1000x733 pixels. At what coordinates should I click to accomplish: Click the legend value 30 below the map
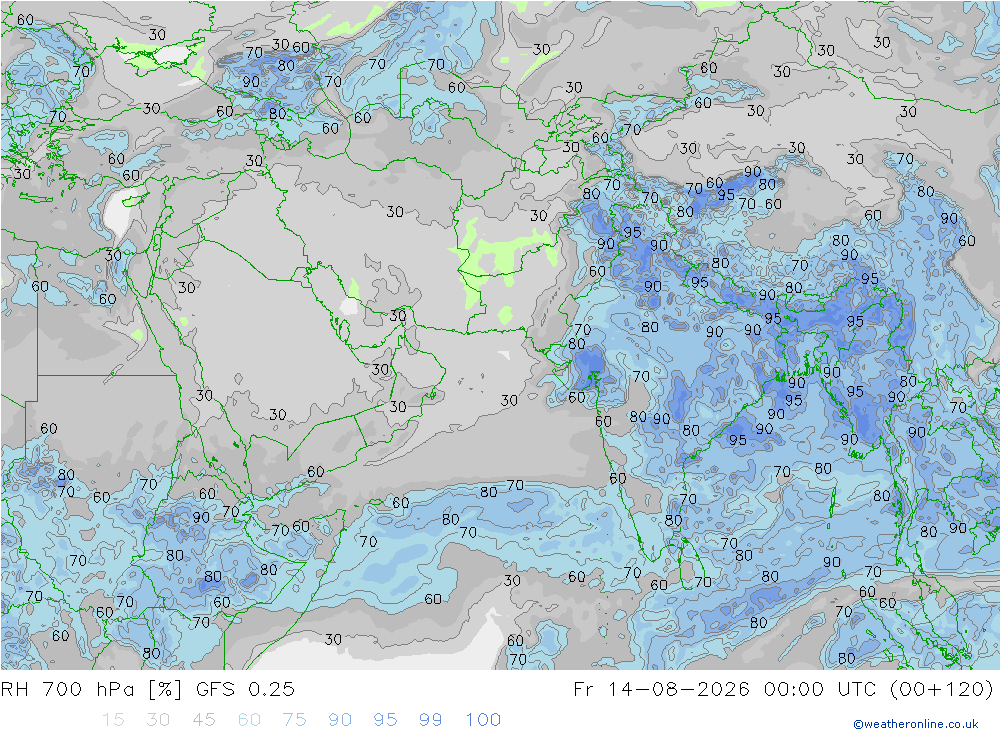pos(158,720)
